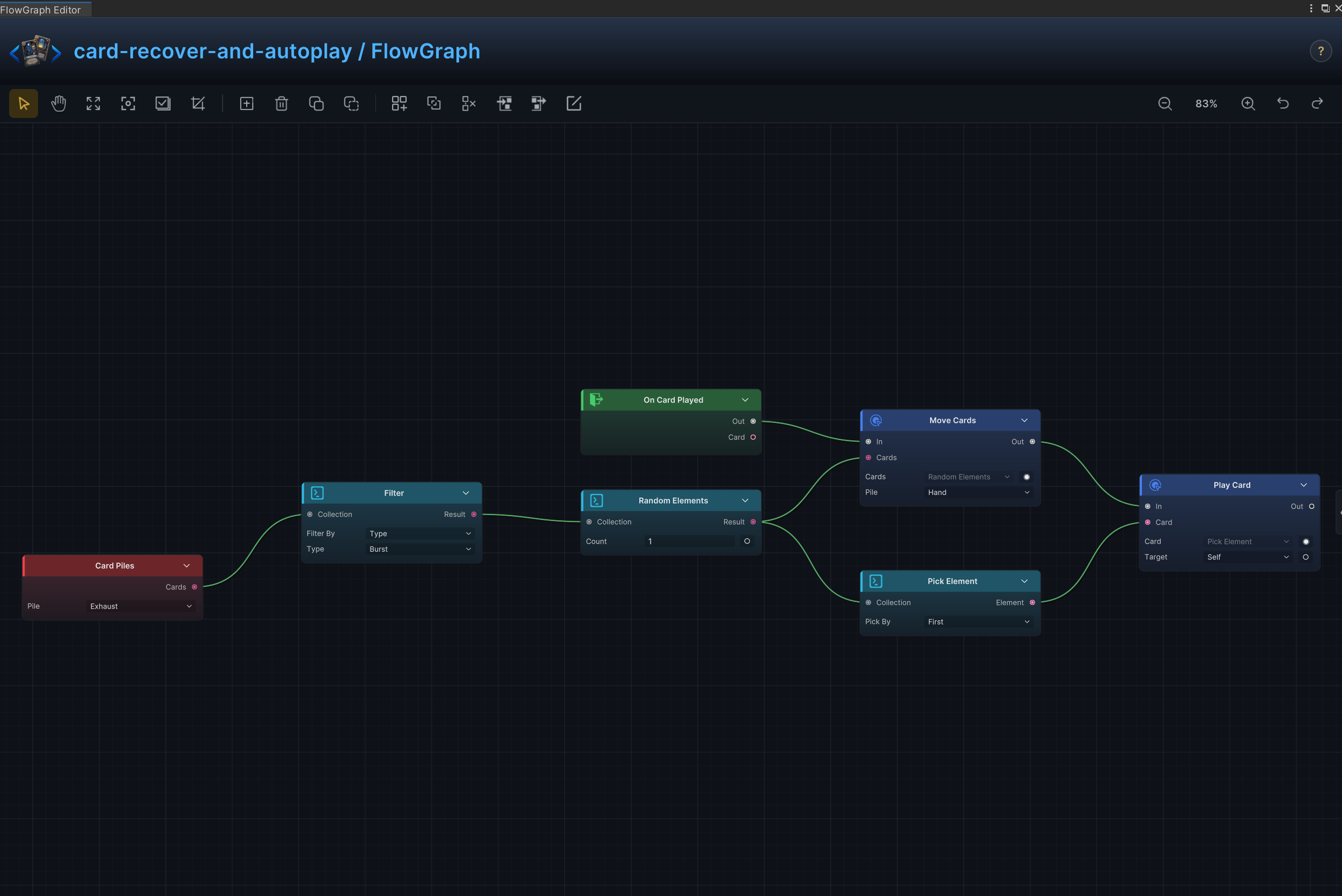Click the Move Cards In port

click(869, 442)
